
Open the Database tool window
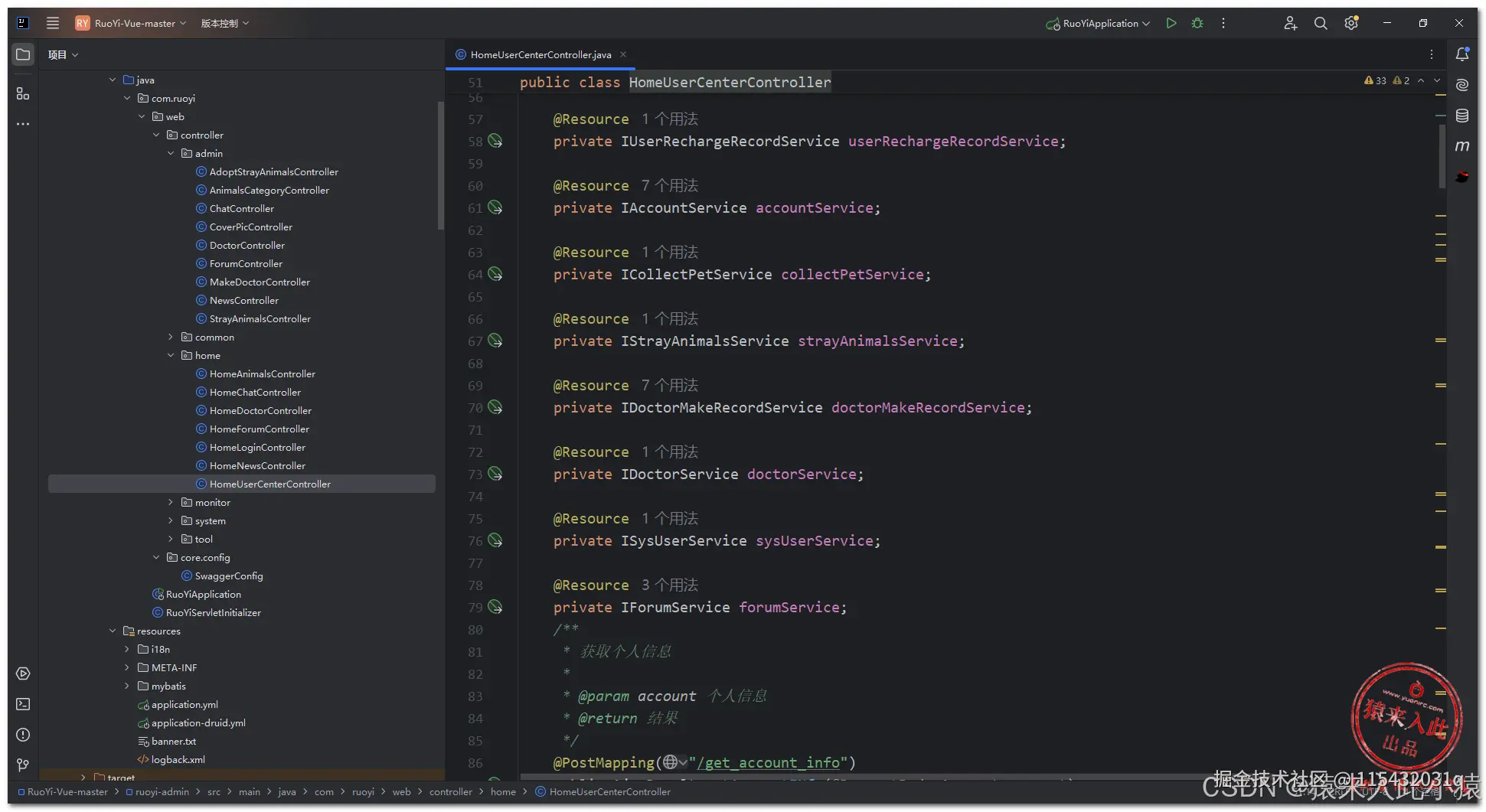pos(1462,116)
